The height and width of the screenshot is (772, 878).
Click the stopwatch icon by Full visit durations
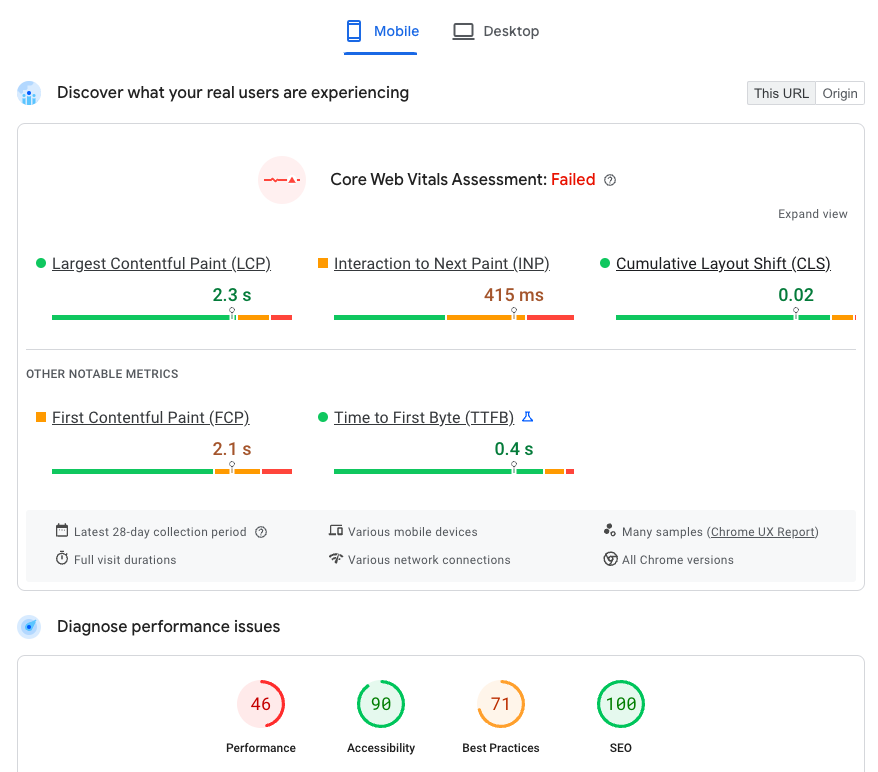[x=62, y=558]
